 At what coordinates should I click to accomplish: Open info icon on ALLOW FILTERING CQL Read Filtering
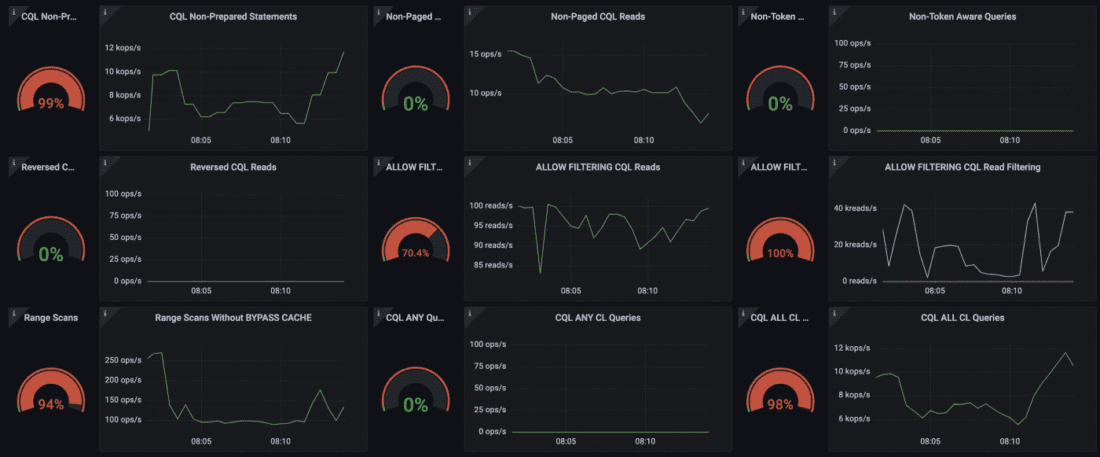point(834,160)
